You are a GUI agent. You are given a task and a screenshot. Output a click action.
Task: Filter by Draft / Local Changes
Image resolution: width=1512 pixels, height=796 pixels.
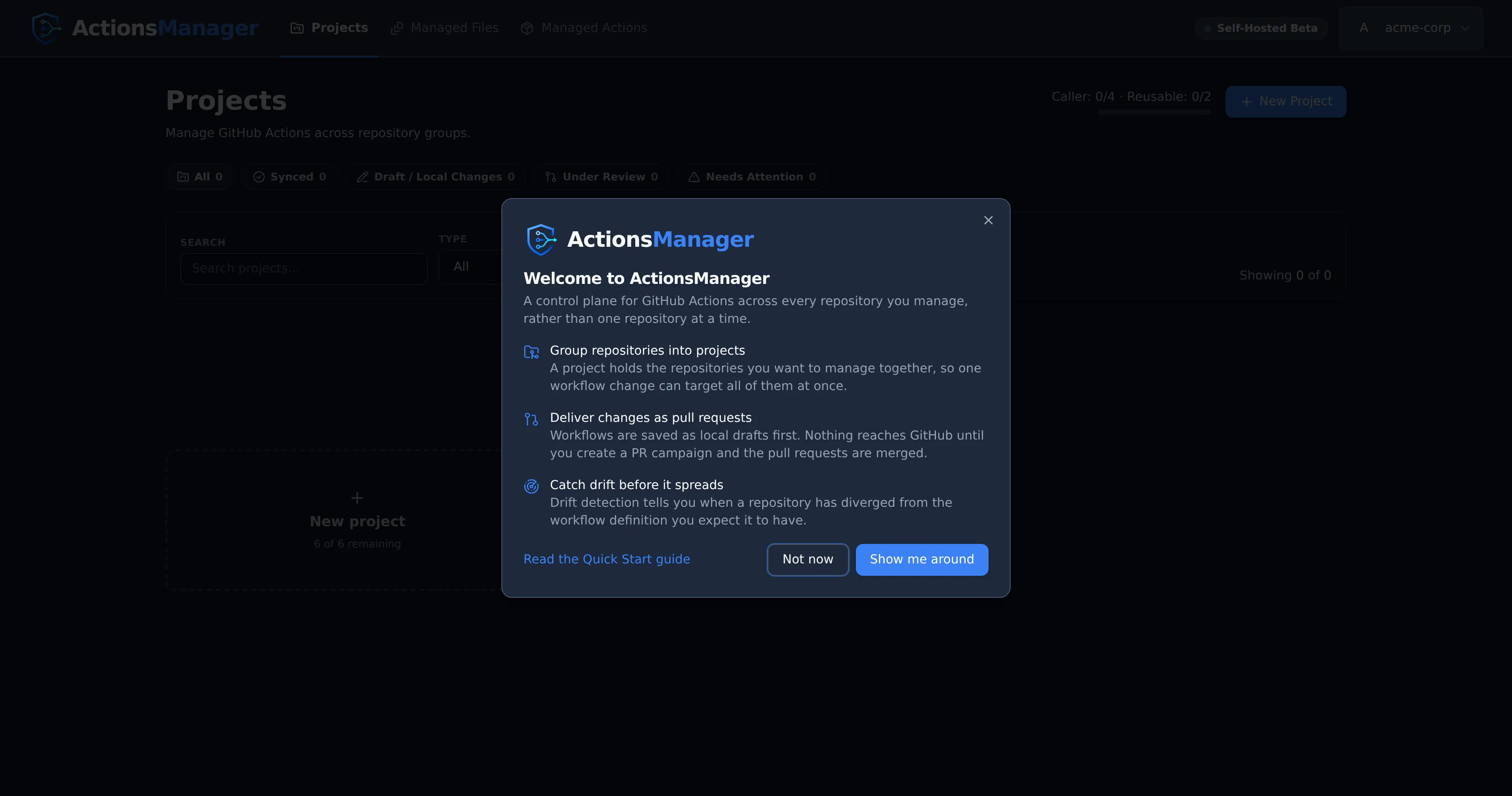(435, 177)
